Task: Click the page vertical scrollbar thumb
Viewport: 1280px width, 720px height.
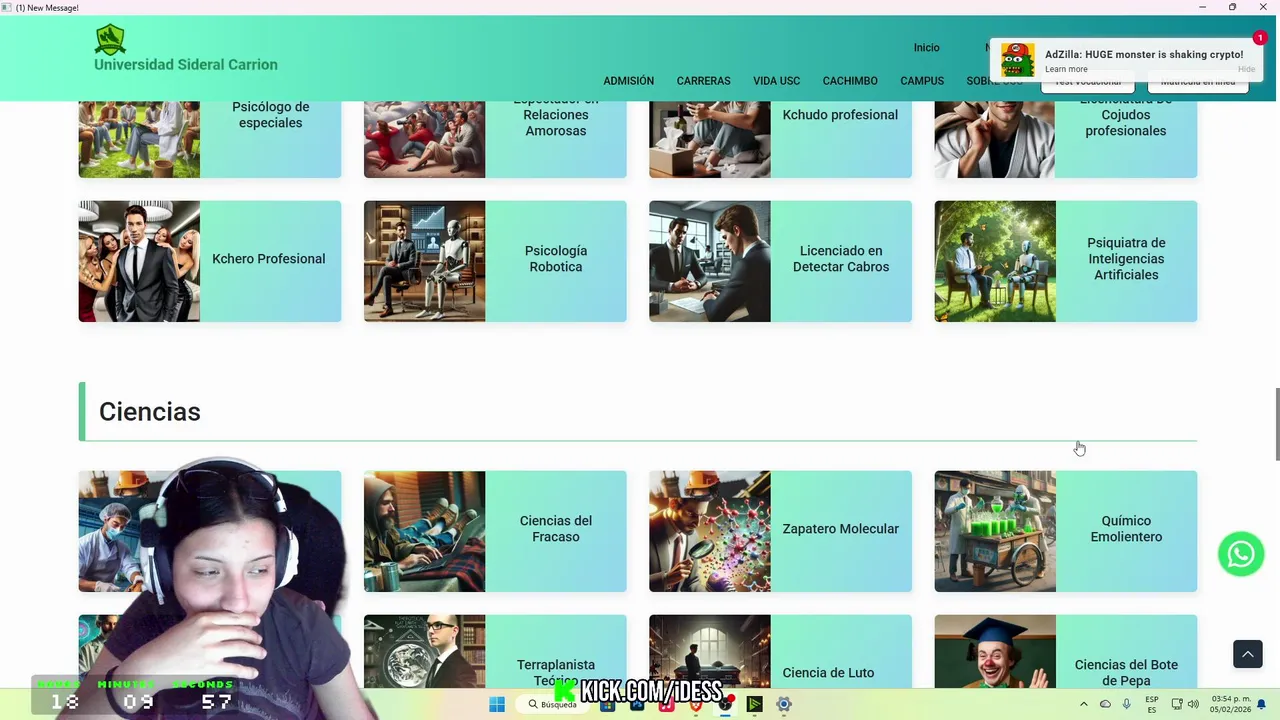Action: (1276, 424)
